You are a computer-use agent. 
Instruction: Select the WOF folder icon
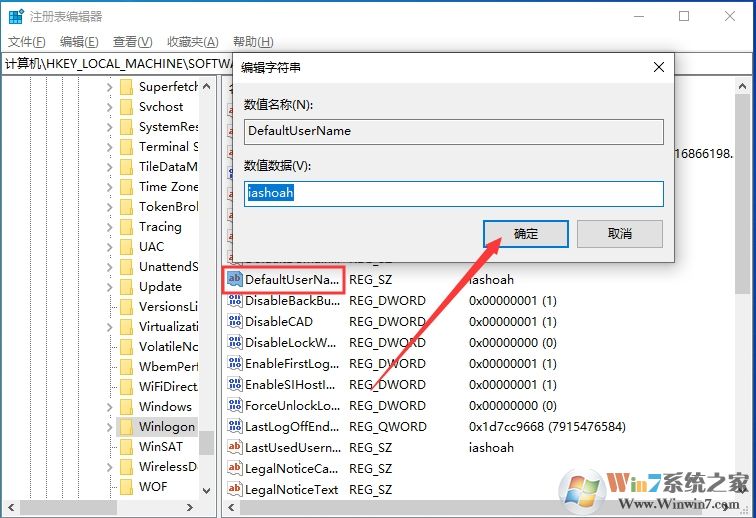(x=126, y=487)
